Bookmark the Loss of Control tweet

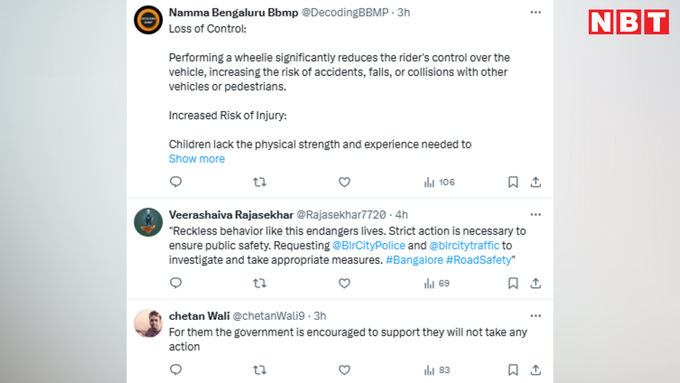point(513,182)
